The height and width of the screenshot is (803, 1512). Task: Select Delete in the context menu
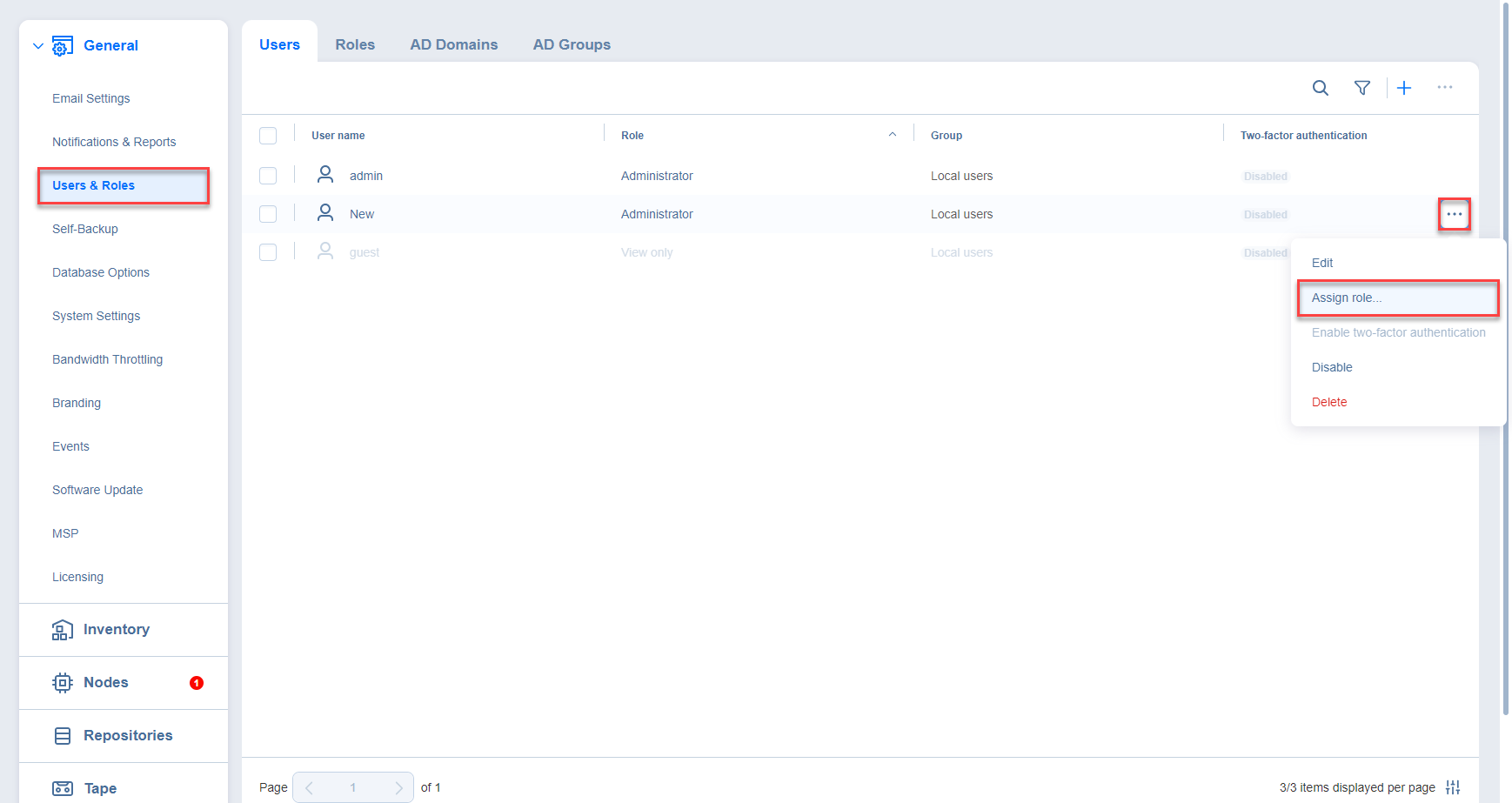1329,402
